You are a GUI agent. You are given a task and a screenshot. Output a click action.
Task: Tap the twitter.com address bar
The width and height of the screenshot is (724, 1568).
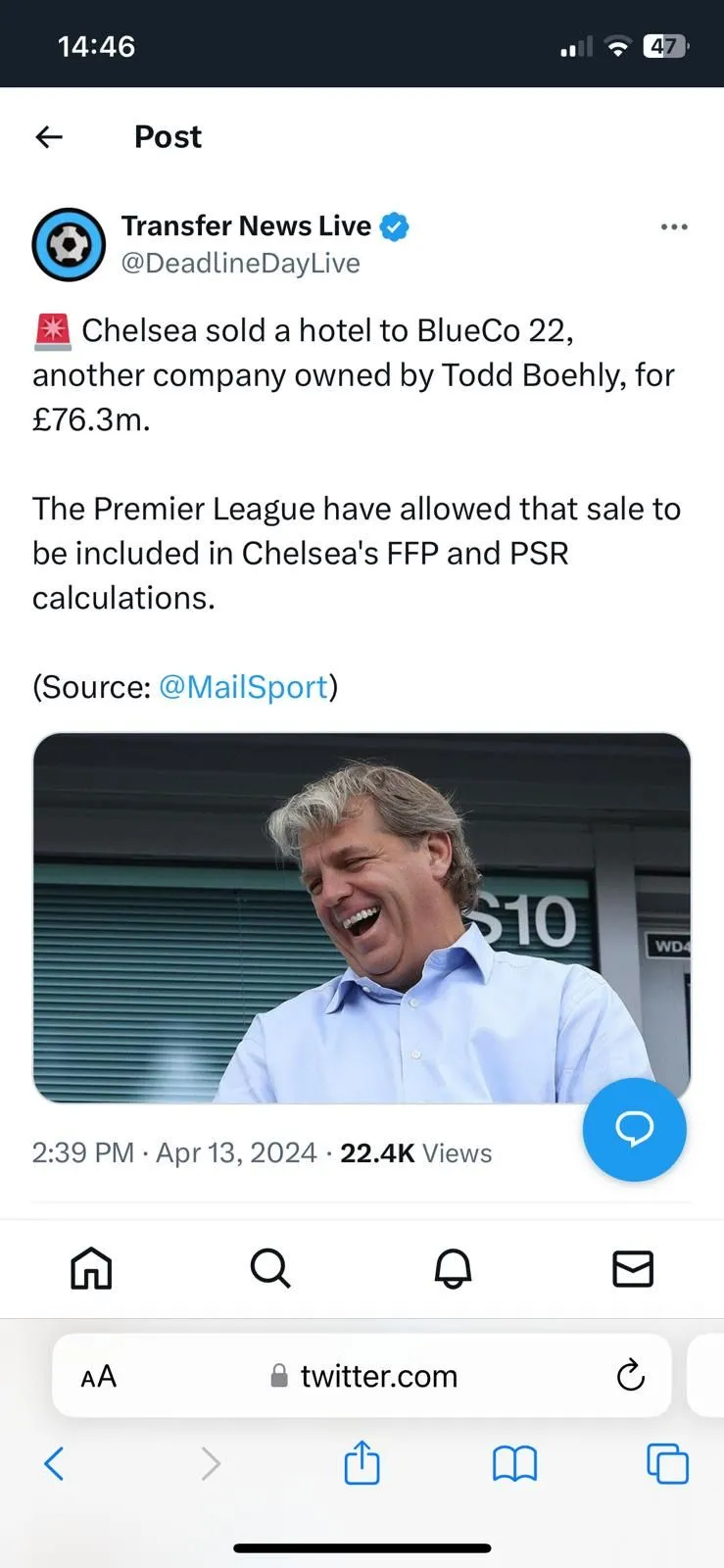pos(377,1377)
